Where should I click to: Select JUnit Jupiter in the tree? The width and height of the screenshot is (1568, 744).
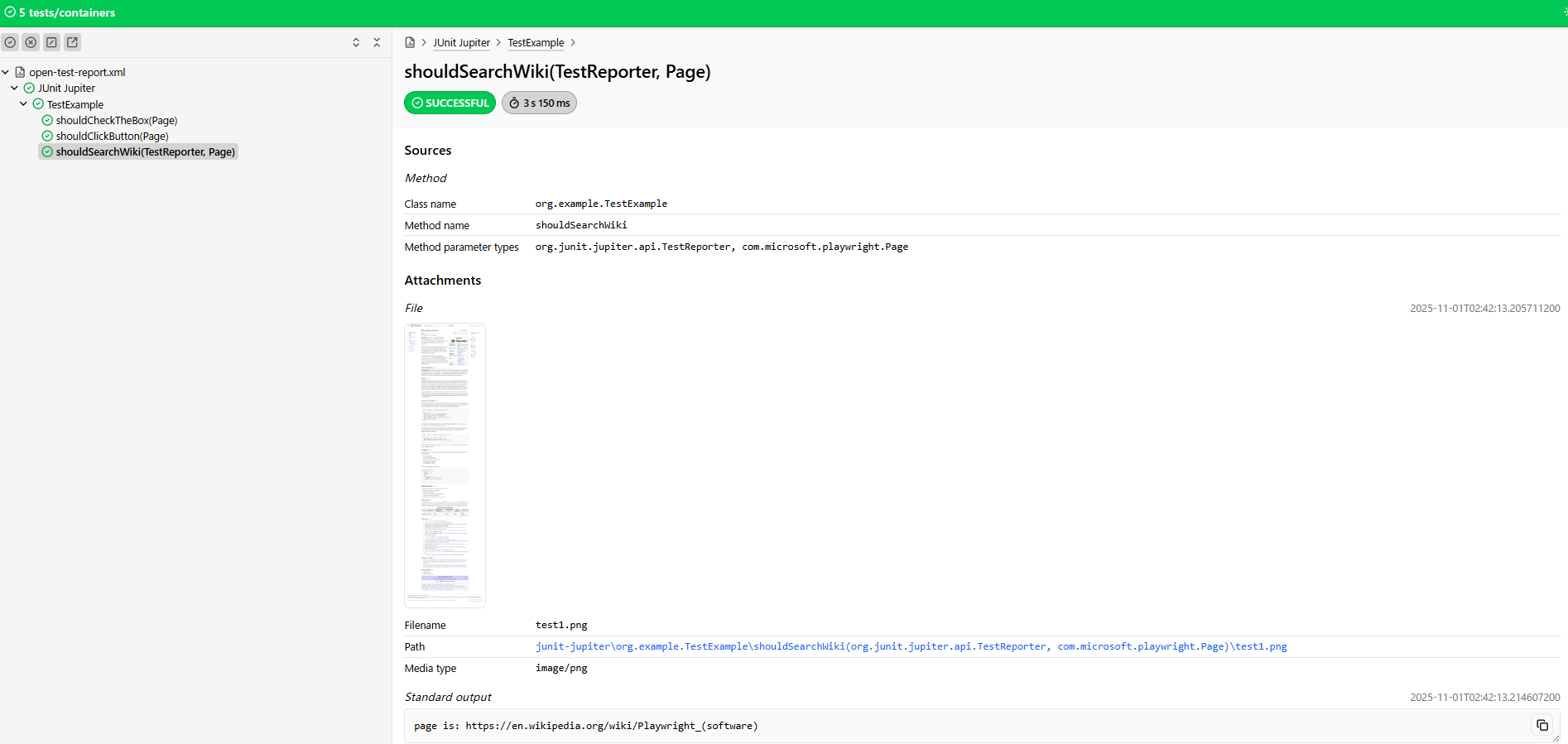[66, 88]
